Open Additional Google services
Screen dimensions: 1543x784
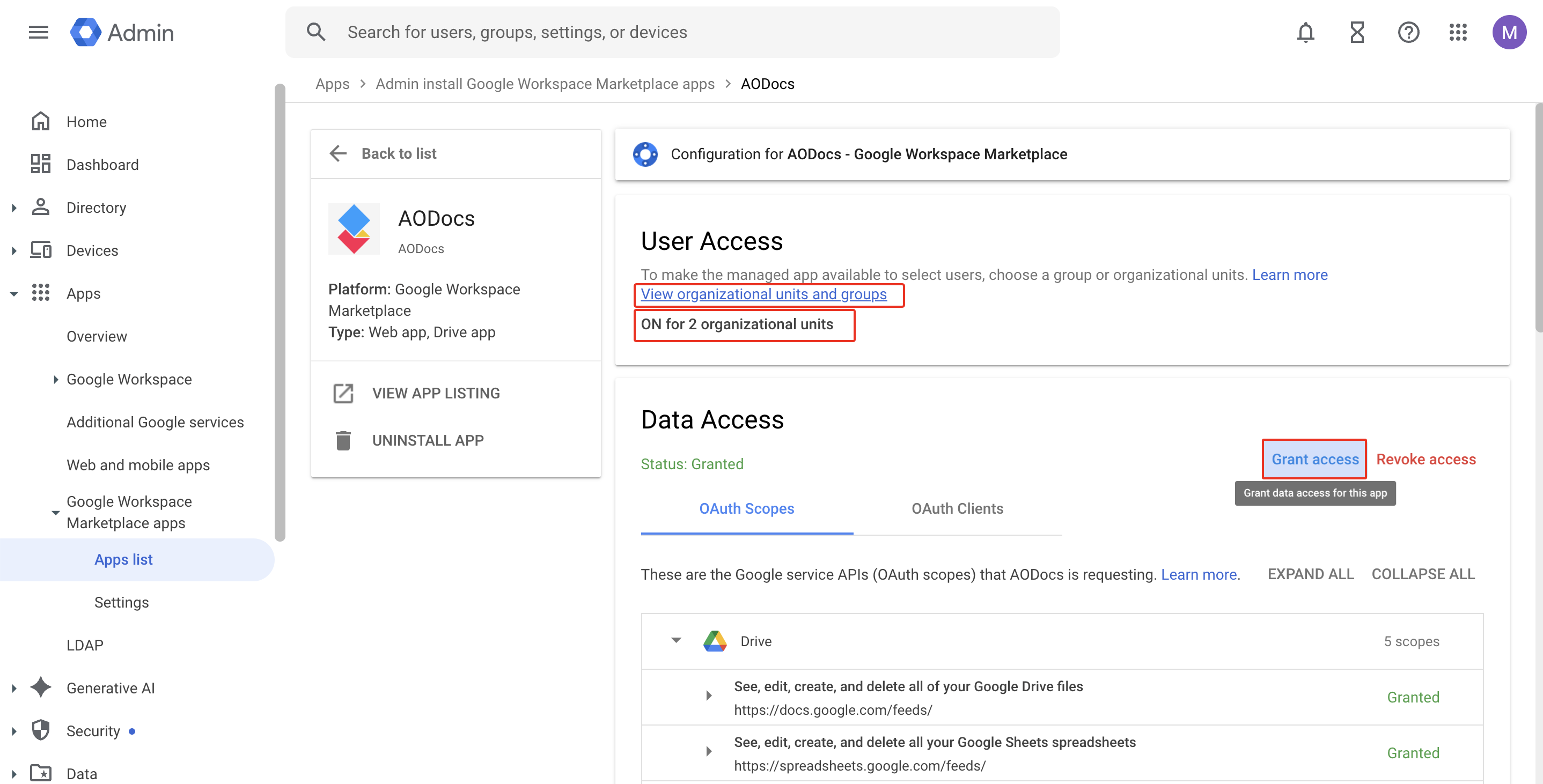(x=155, y=422)
